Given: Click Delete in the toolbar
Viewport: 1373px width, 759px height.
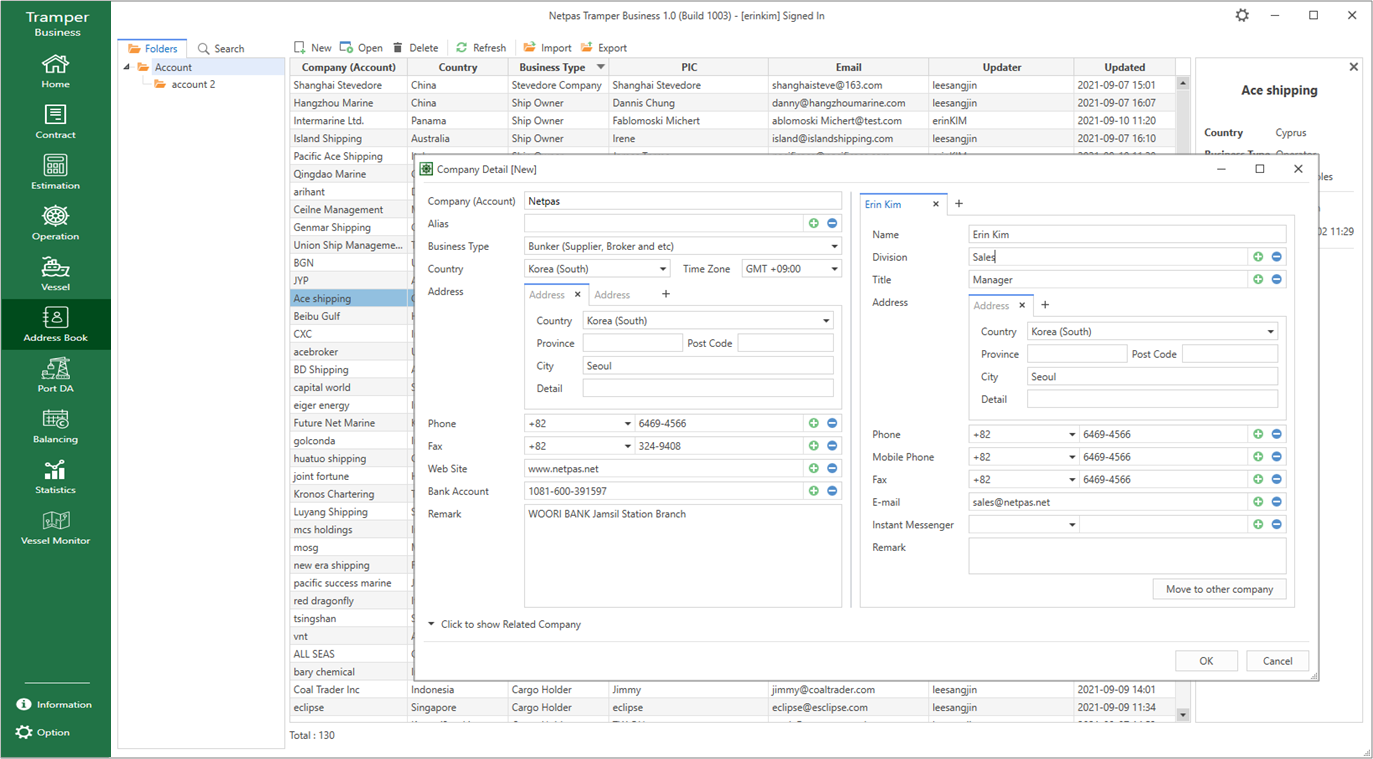Looking at the screenshot, I should [x=415, y=48].
